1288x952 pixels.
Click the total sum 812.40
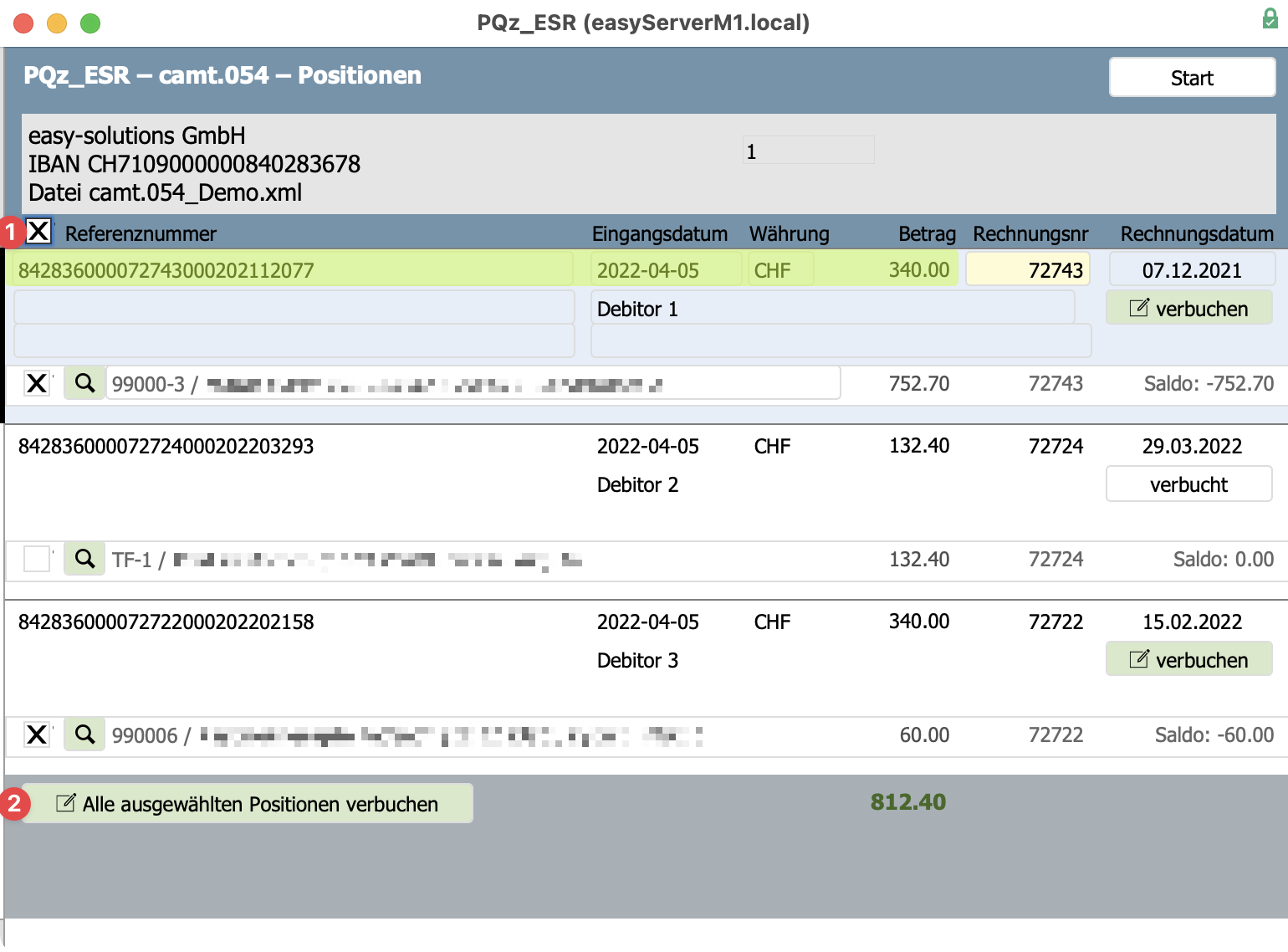[x=907, y=801]
